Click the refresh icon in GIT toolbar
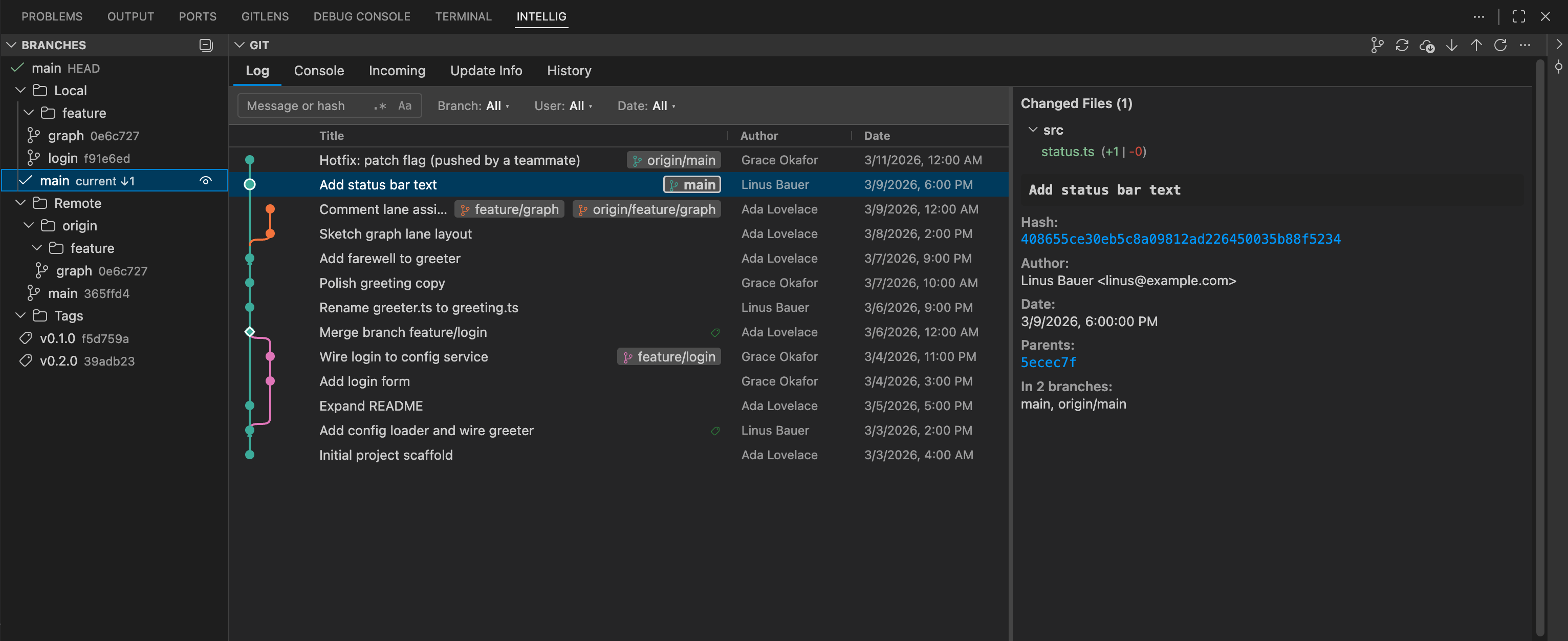This screenshot has width=1568, height=641. [1500, 45]
